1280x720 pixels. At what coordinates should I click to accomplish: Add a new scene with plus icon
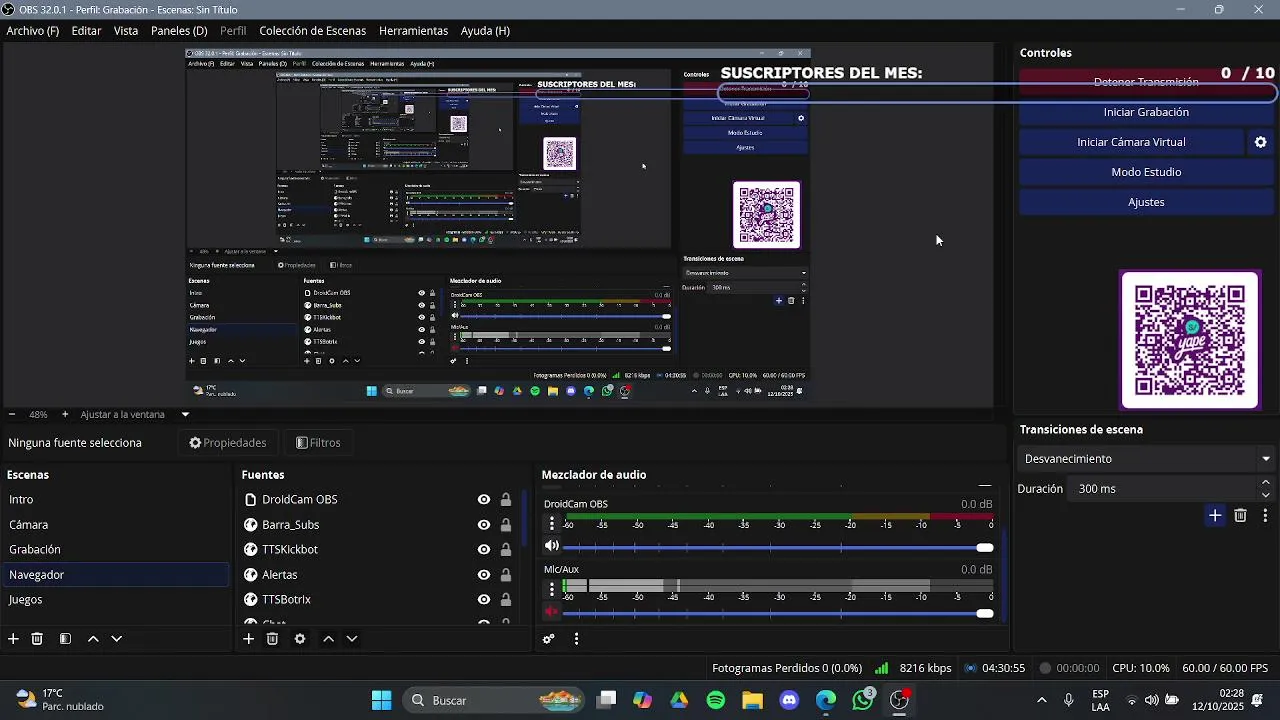point(13,639)
